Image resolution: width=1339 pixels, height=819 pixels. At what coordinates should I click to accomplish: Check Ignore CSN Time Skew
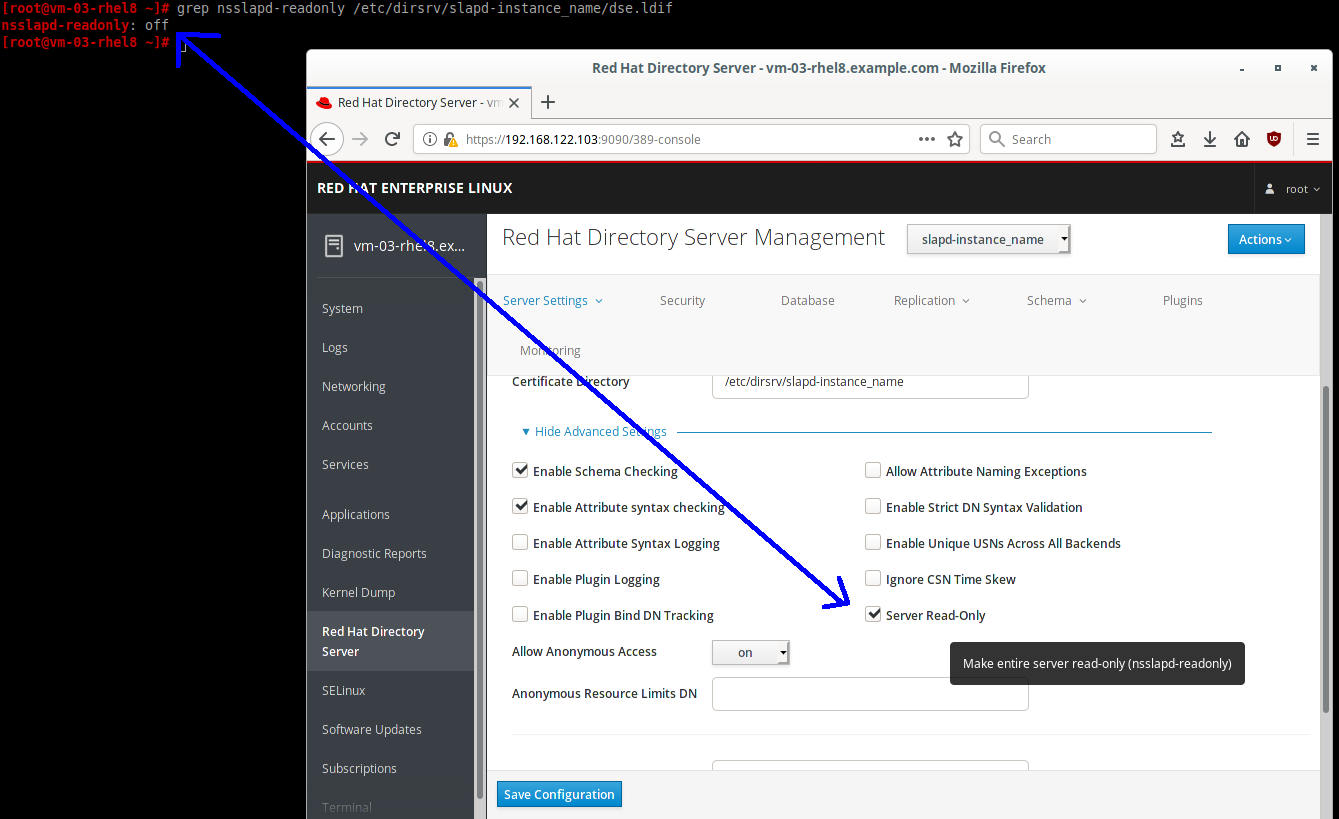[x=873, y=578]
